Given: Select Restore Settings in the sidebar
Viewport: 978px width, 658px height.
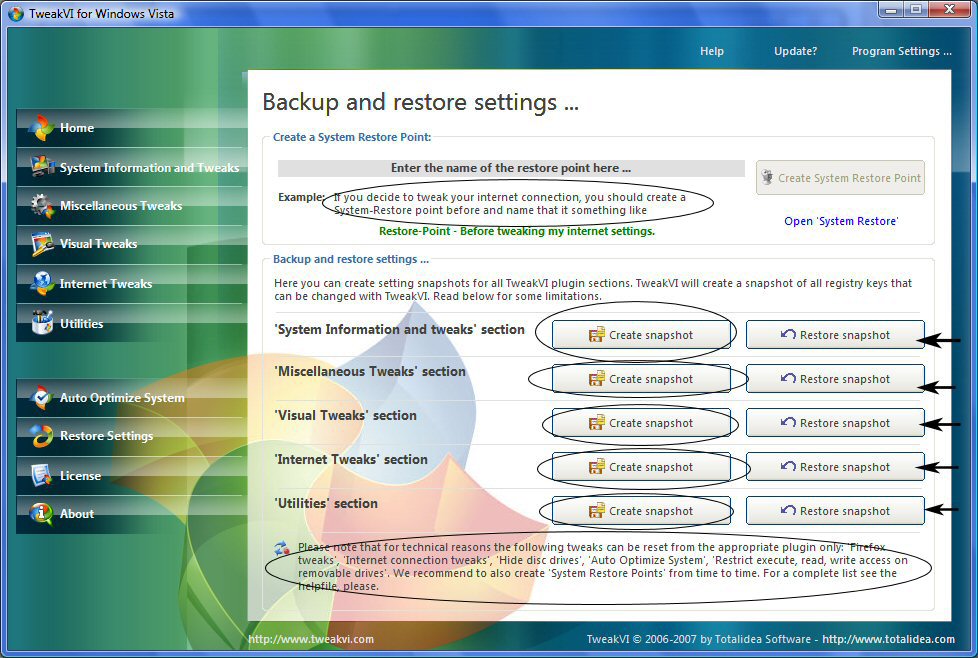Looking at the screenshot, I should (x=131, y=436).
